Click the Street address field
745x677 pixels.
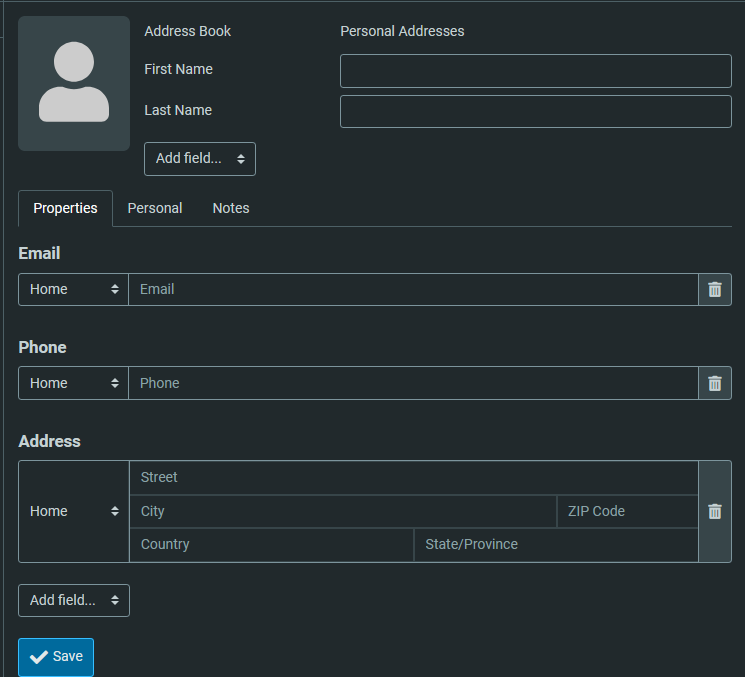tap(412, 477)
